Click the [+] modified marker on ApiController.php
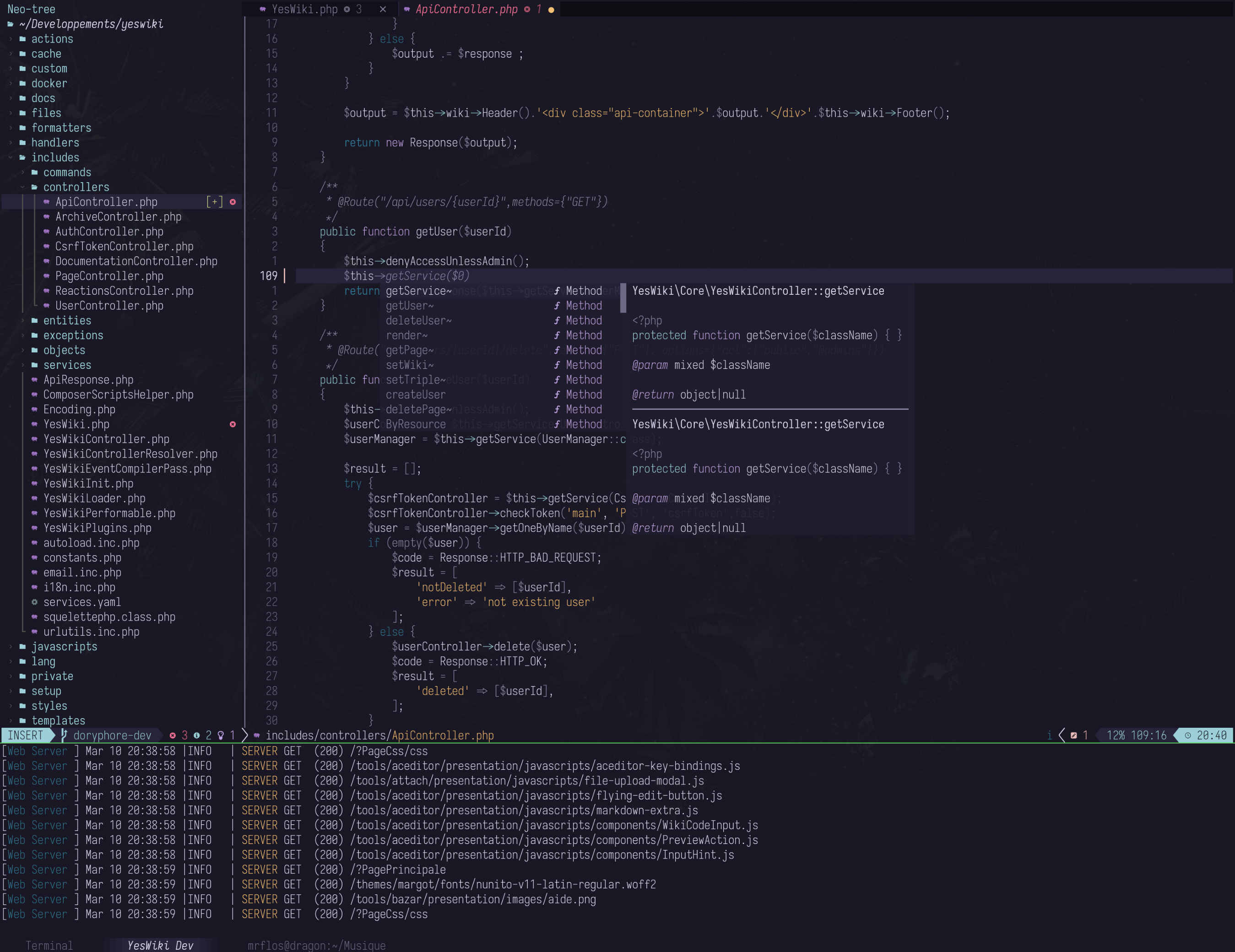The width and height of the screenshot is (1235, 952). 214,202
